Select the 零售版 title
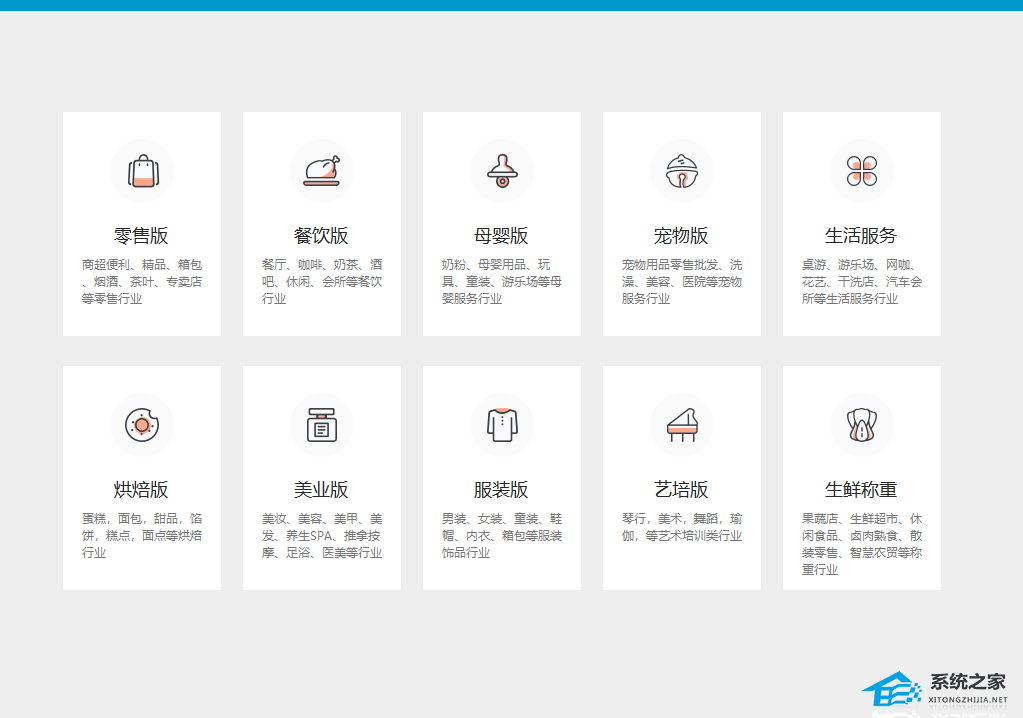Image resolution: width=1023 pixels, height=718 pixels. [142, 235]
